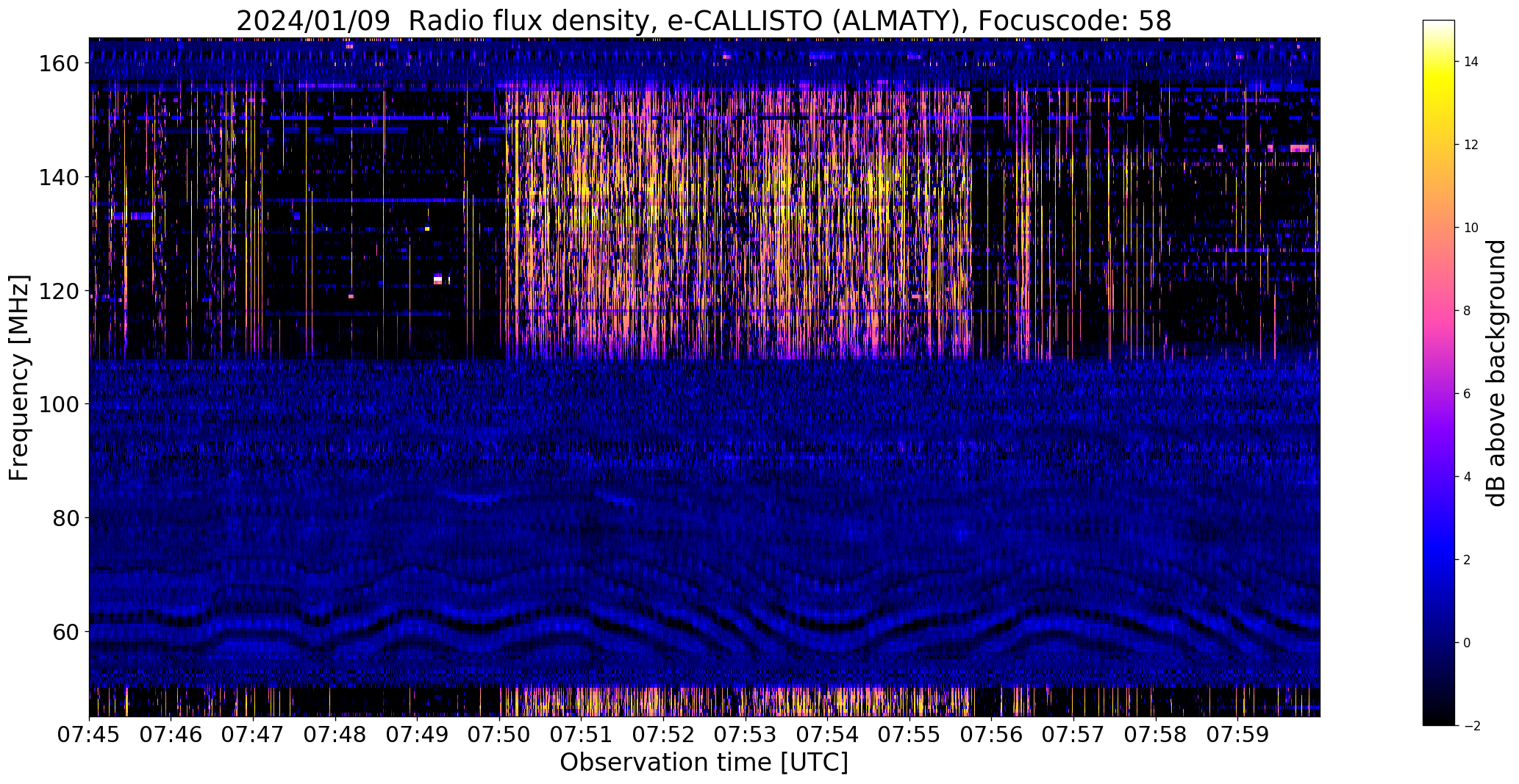Click the 07:59 time tick label

[x=1238, y=733]
